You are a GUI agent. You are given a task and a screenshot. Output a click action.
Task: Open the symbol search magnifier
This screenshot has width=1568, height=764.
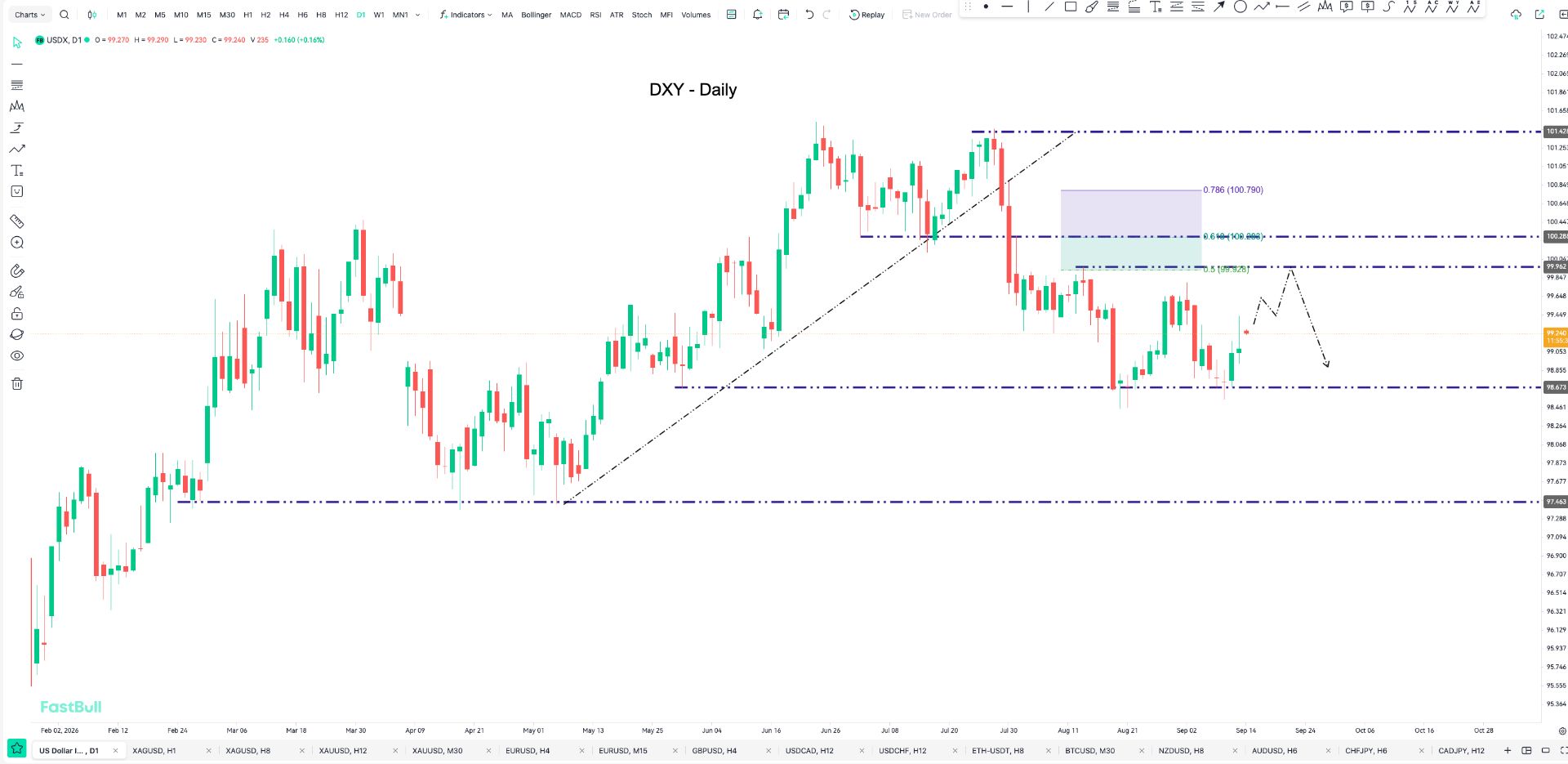click(65, 15)
